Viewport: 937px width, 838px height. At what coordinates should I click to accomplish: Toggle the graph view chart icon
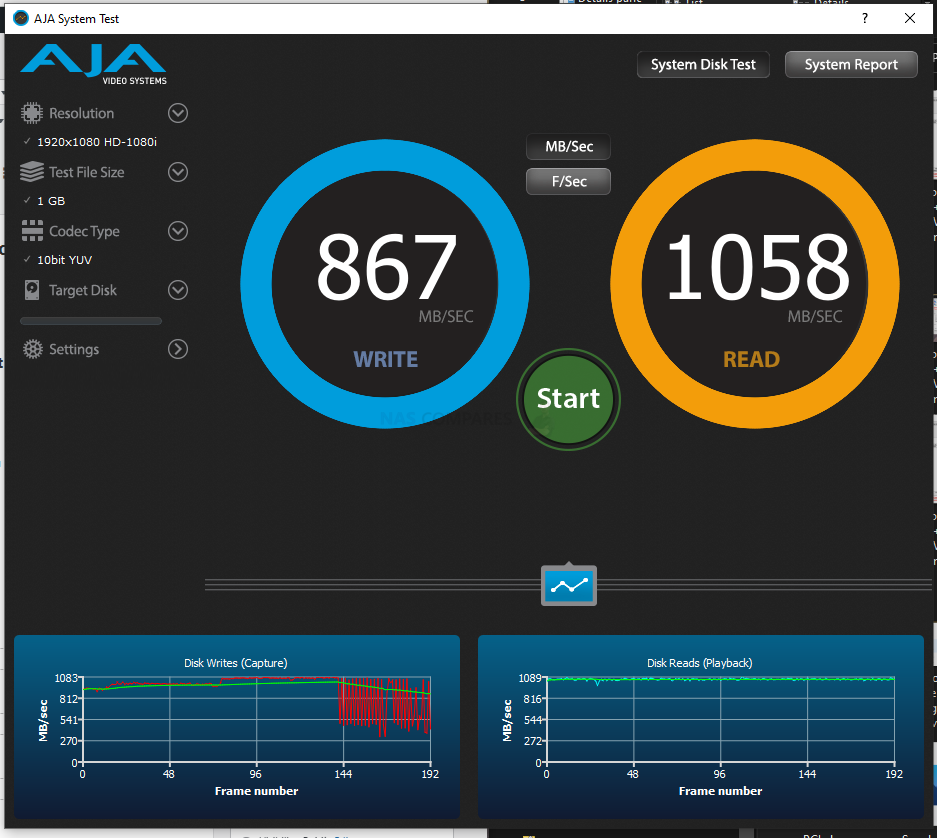coord(569,586)
